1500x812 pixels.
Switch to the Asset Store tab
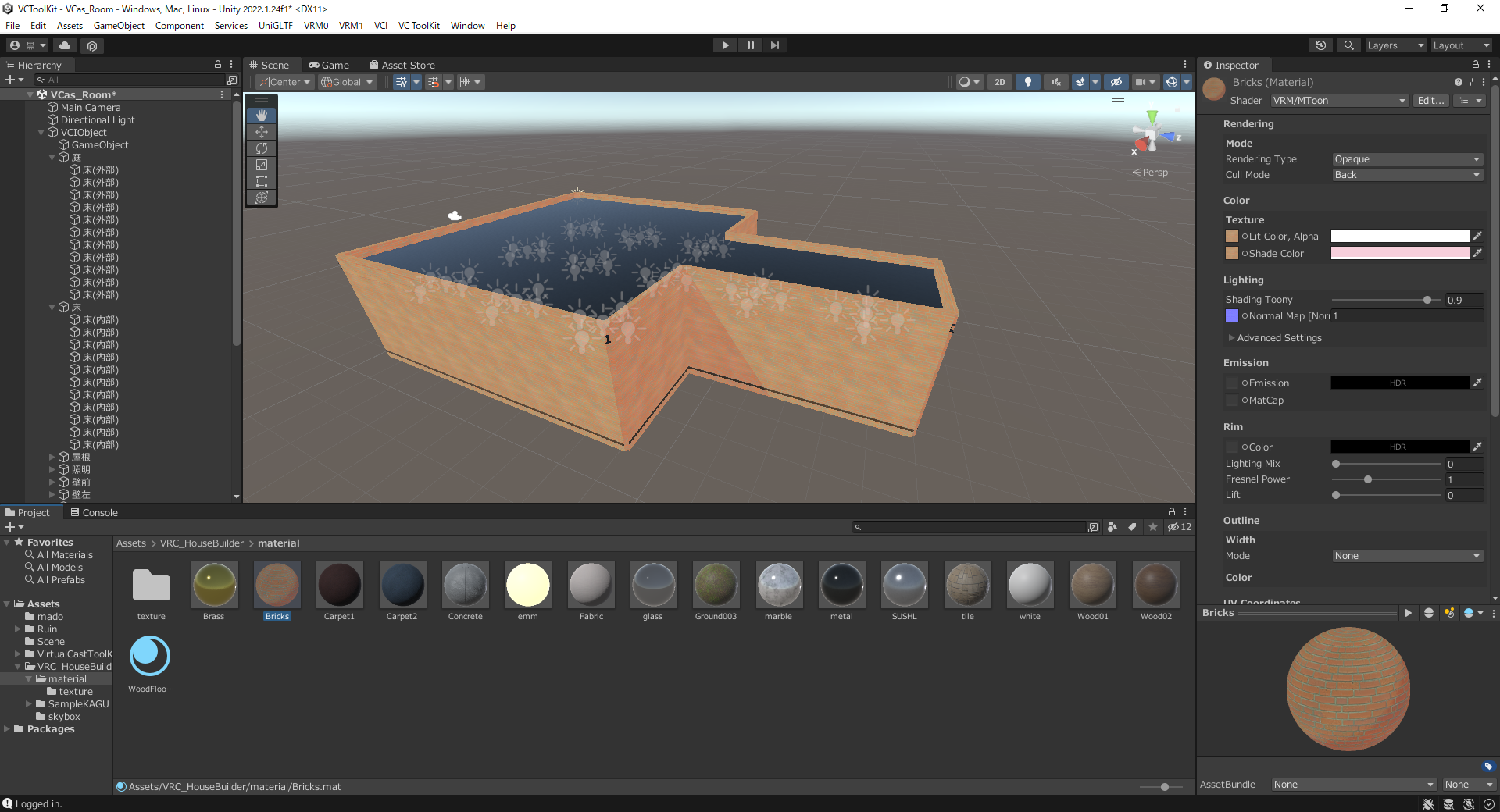[402, 65]
